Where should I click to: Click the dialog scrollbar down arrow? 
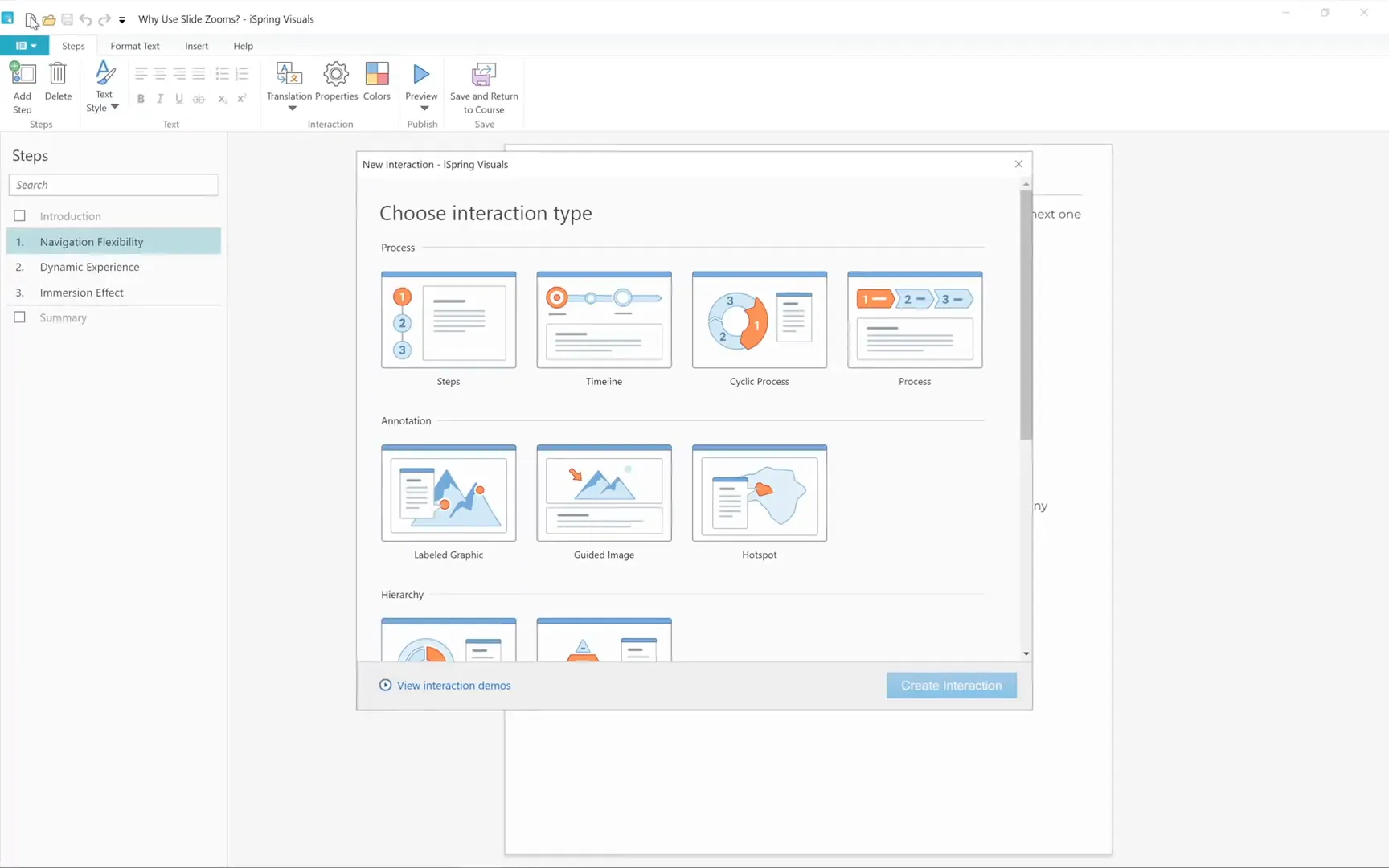pyautogui.click(x=1026, y=654)
